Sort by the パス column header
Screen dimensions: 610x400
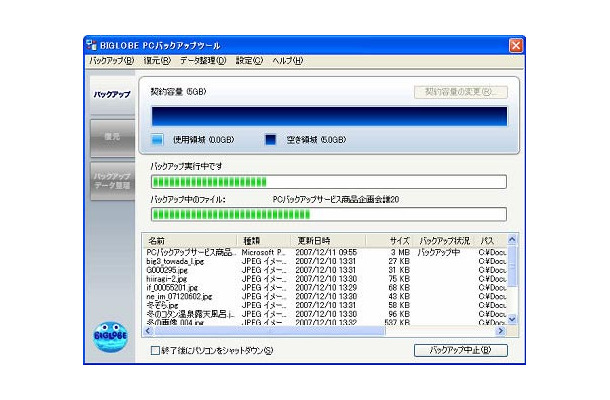coord(492,240)
